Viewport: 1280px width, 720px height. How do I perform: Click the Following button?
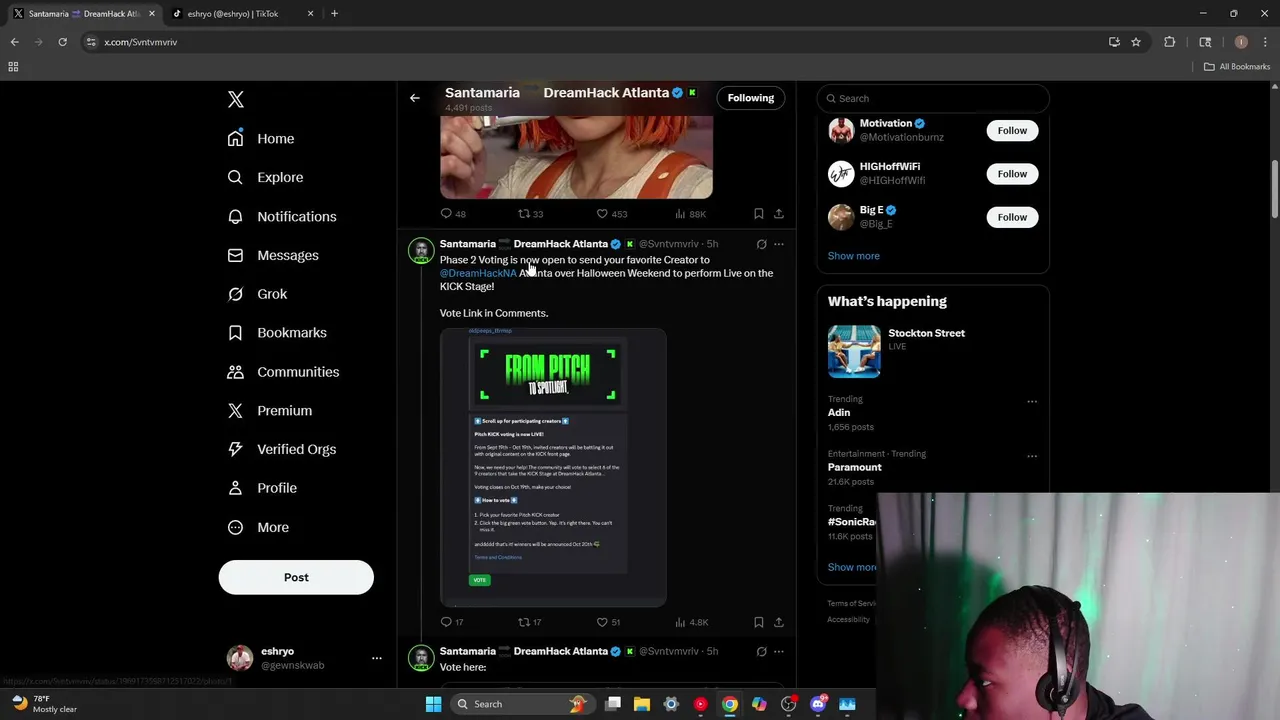click(751, 98)
